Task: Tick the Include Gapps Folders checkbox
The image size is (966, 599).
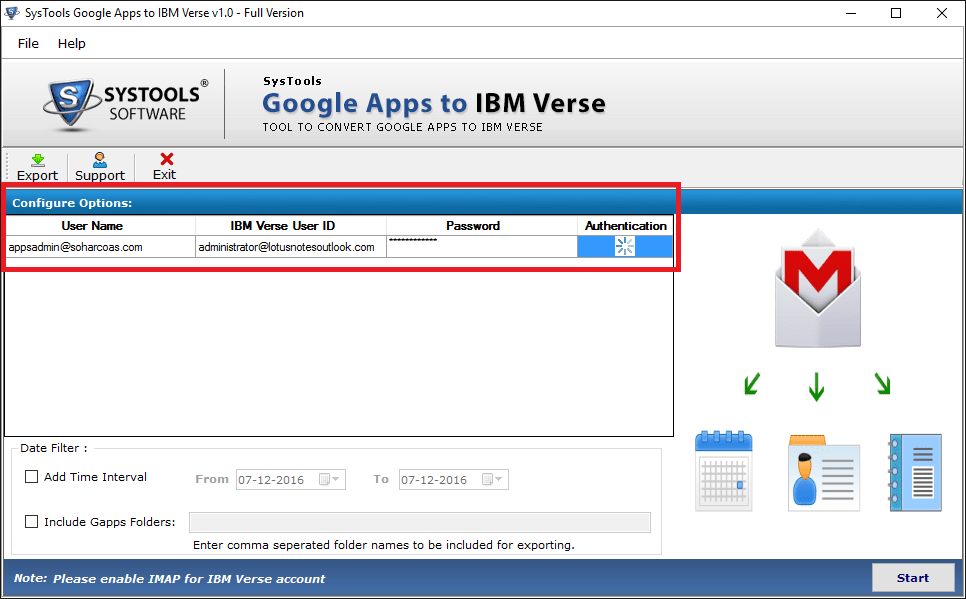Action: tap(31, 521)
